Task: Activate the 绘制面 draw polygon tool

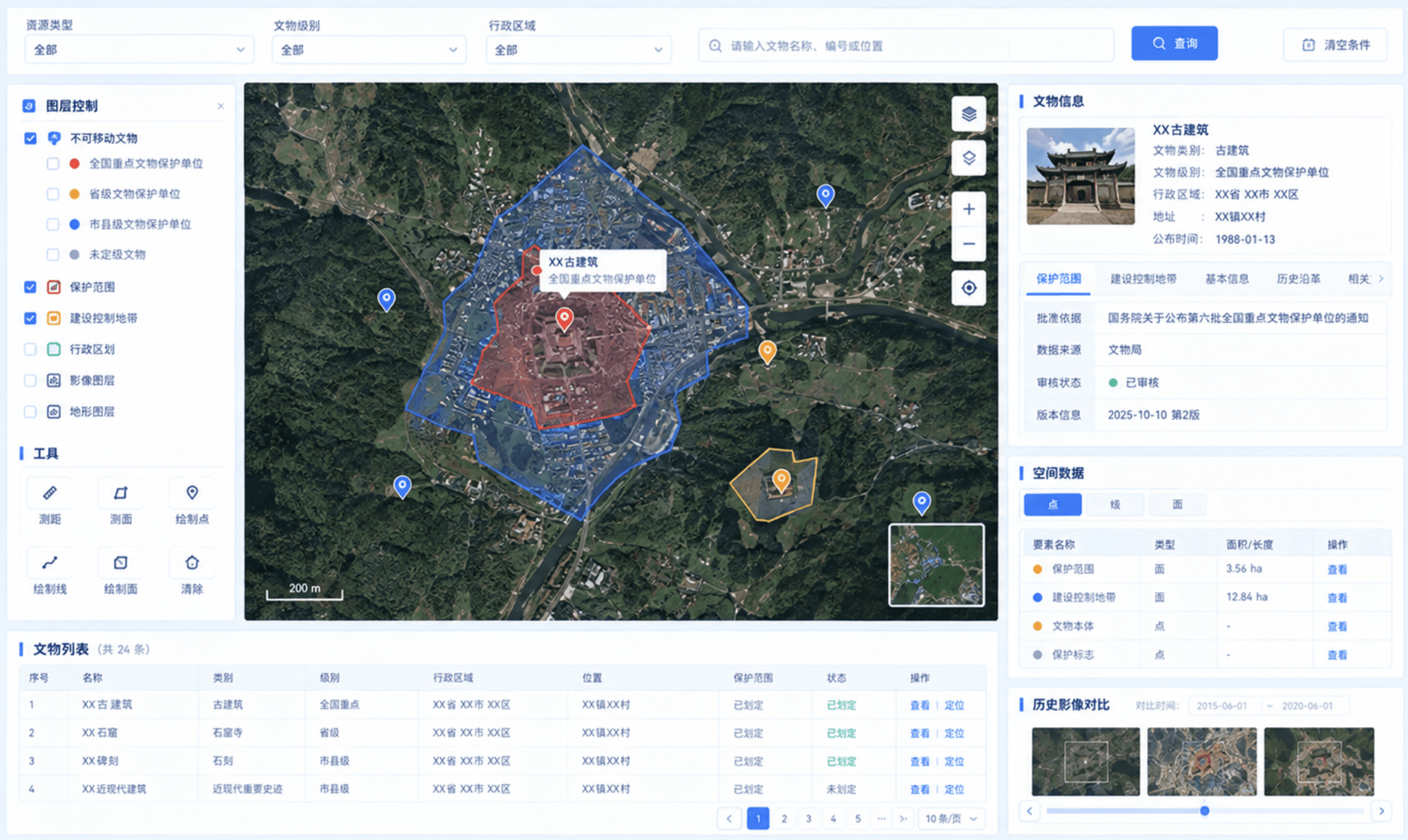Action: [121, 571]
